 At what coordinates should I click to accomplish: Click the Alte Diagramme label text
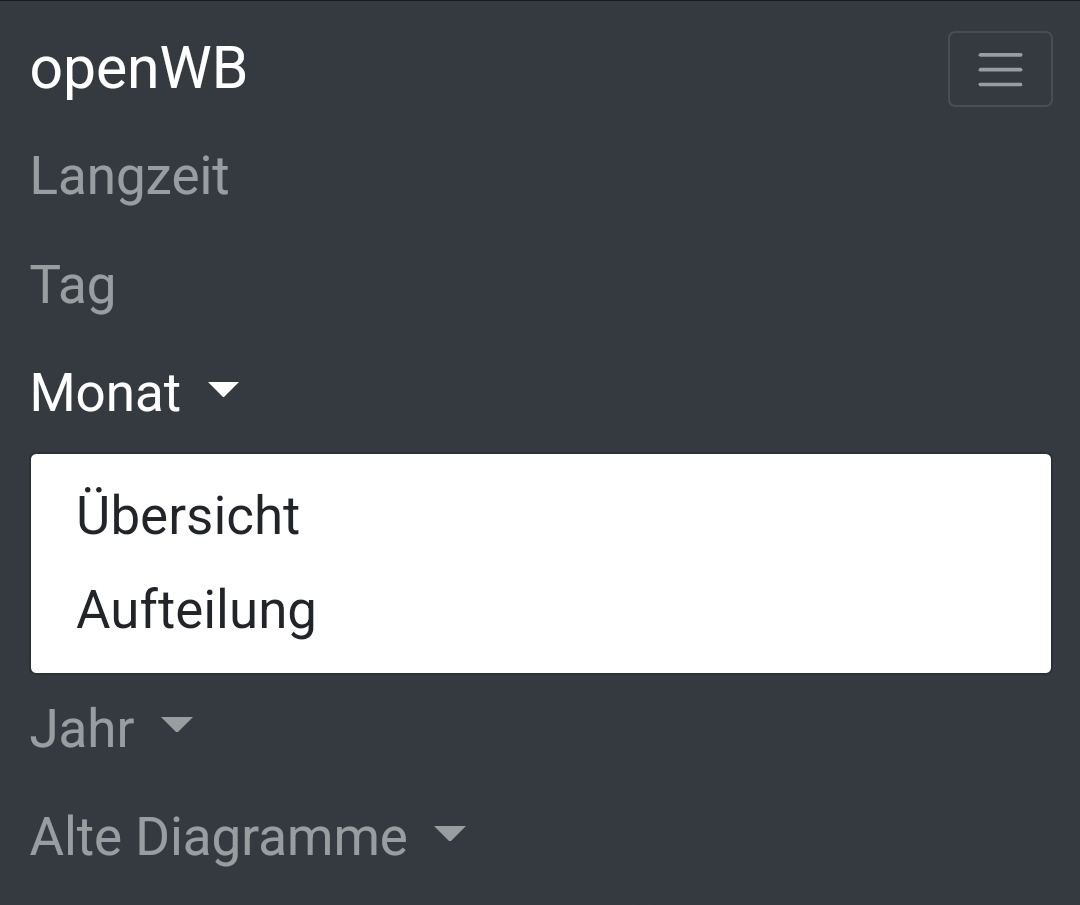pyautogui.click(x=218, y=836)
